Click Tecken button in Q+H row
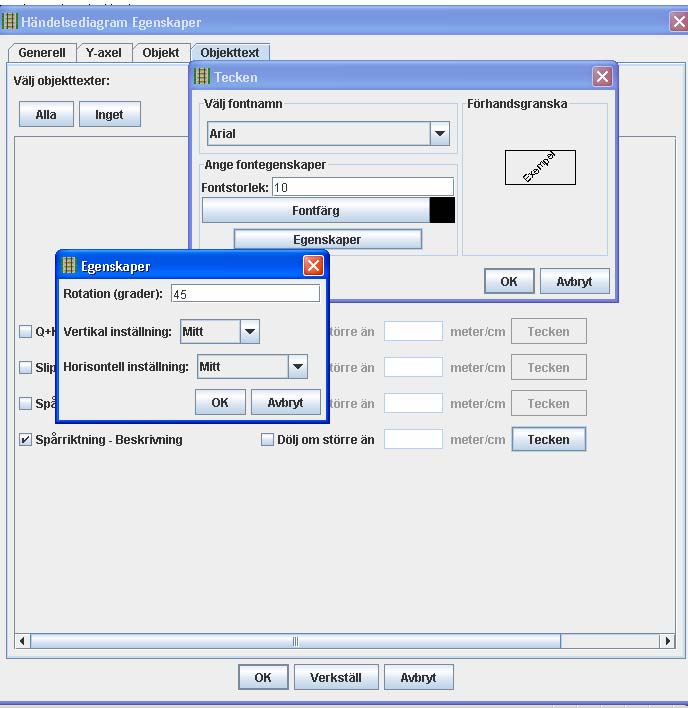The width and height of the screenshot is (688, 708). point(549,331)
